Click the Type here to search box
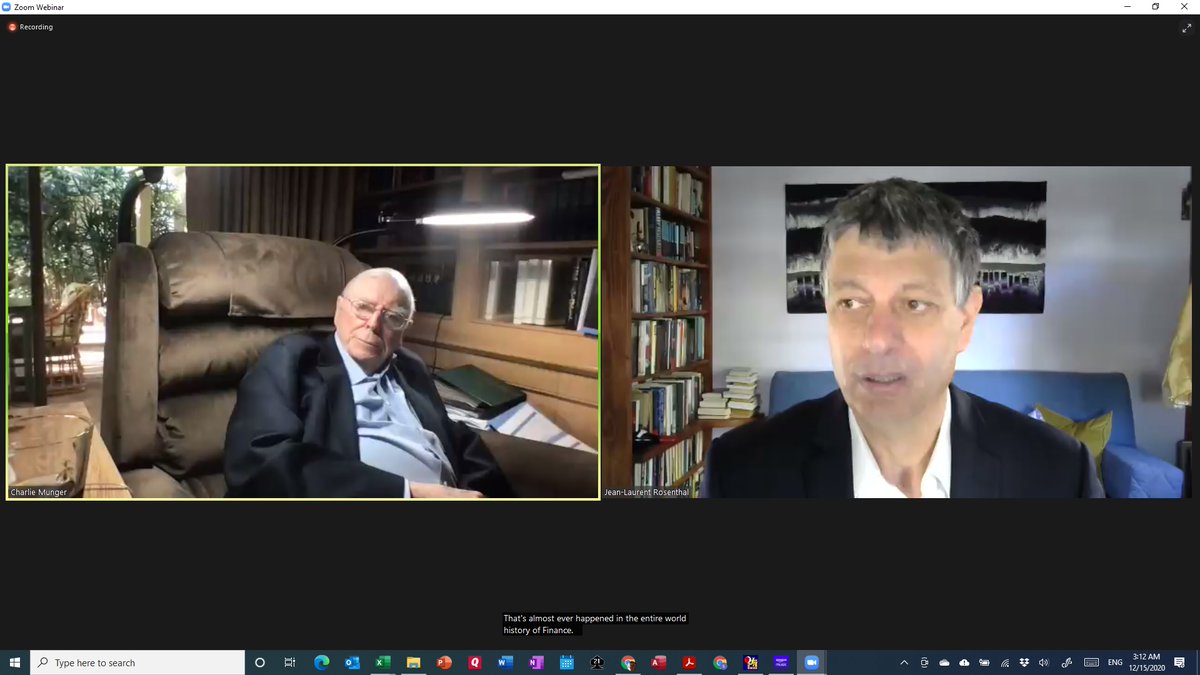 pyautogui.click(x=137, y=662)
